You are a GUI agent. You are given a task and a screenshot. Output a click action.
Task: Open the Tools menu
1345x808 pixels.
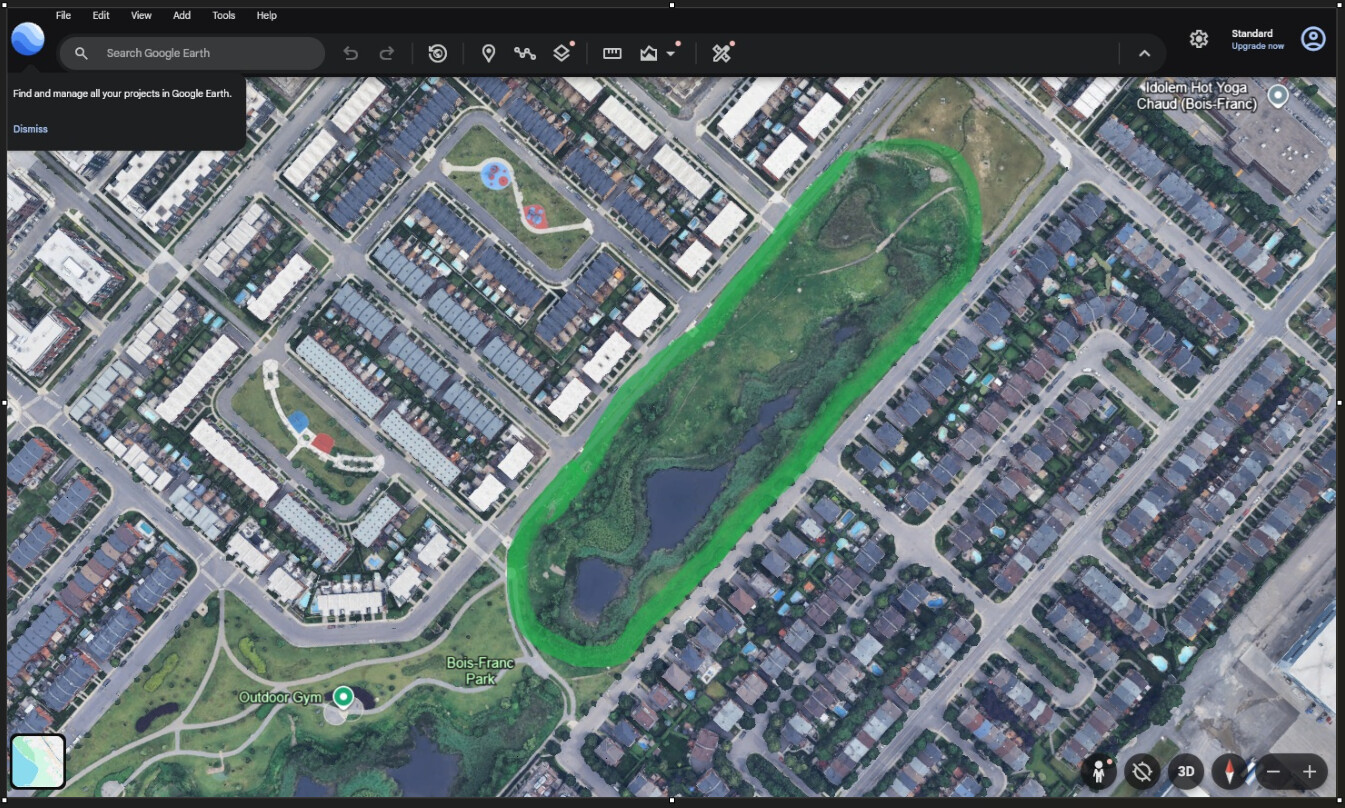[x=224, y=16]
